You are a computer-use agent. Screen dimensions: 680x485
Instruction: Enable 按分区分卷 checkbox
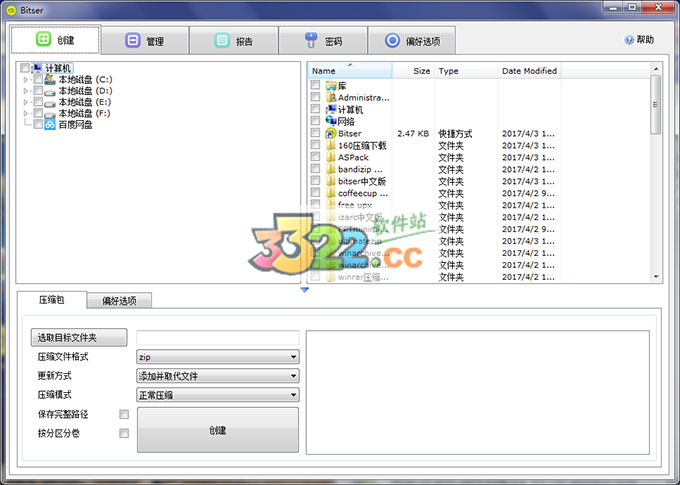[x=124, y=433]
